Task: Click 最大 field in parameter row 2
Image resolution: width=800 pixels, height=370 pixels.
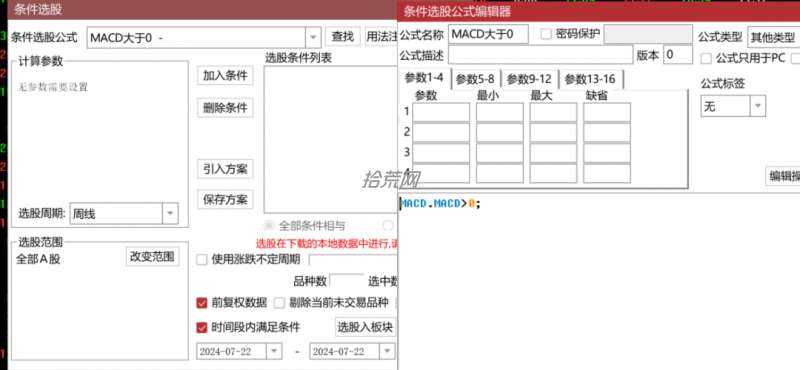Action: click(x=553, y=133)
